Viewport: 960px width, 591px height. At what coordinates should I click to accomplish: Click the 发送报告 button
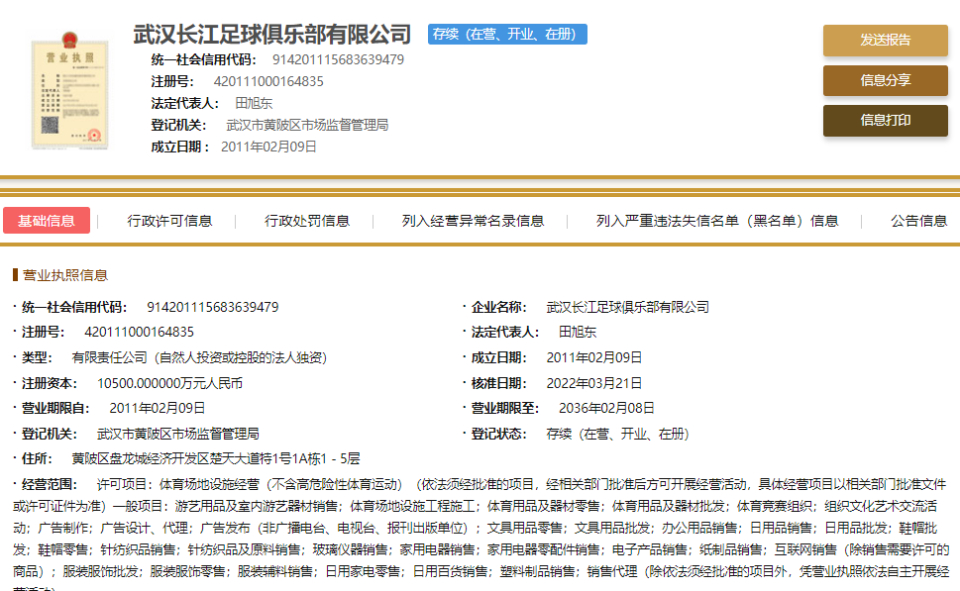(885, 40)
